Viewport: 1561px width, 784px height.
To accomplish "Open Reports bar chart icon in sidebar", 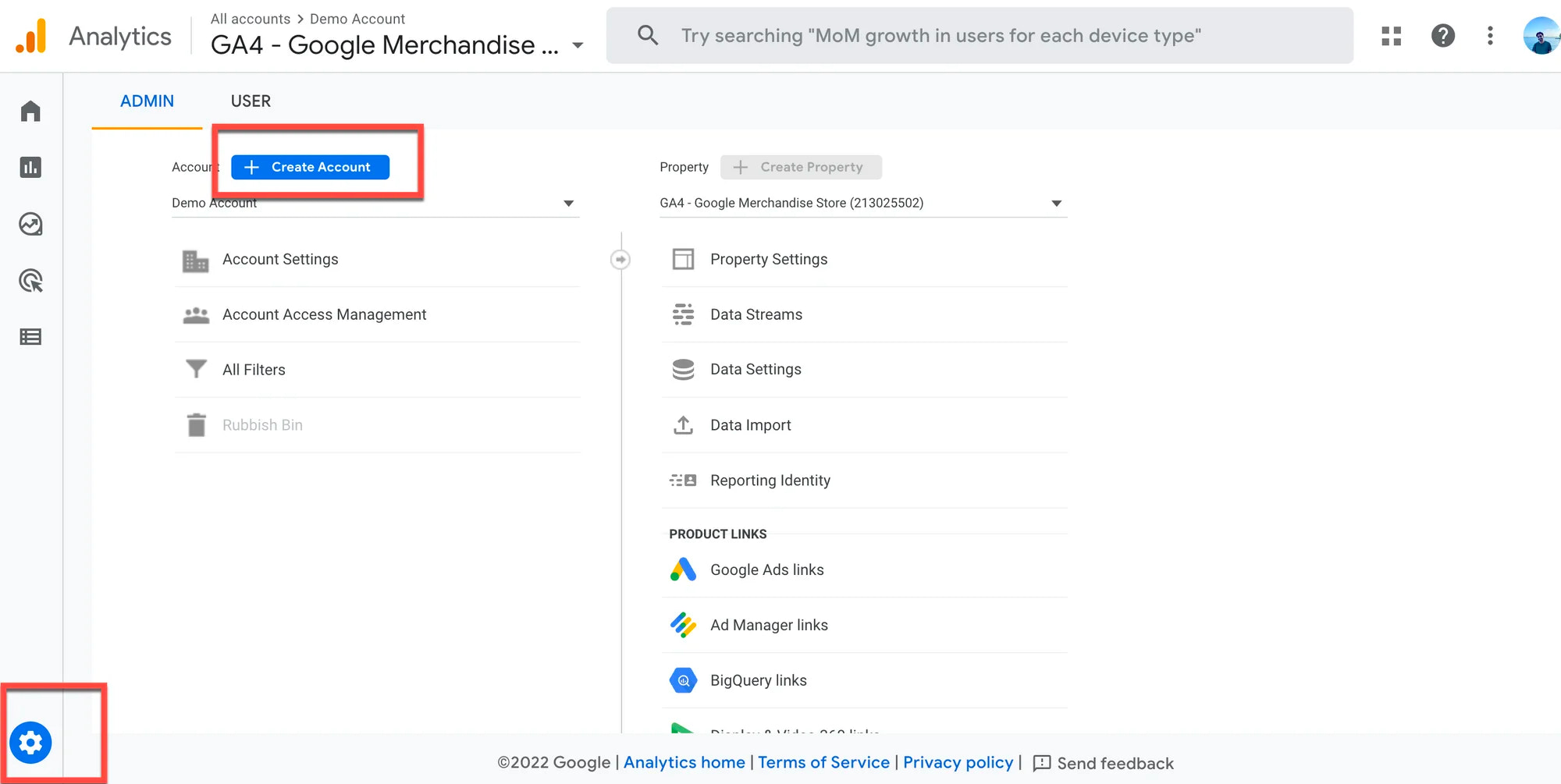I will 30,168.
